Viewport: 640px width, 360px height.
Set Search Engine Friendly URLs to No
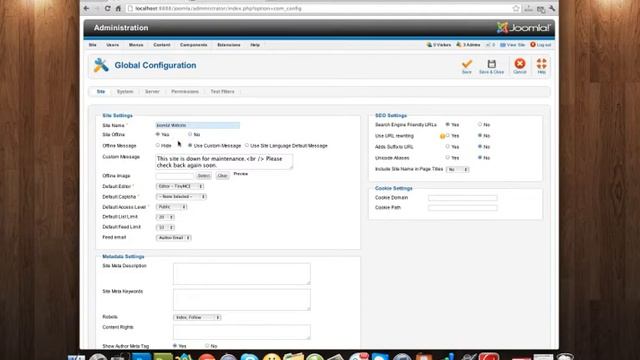480,124
